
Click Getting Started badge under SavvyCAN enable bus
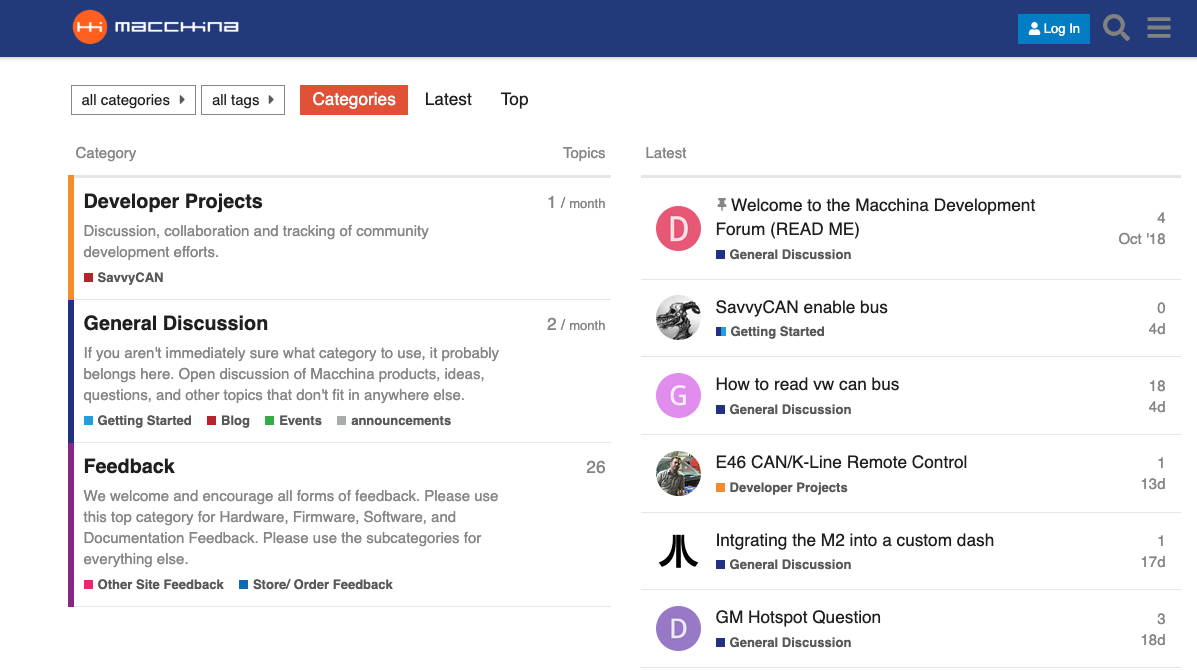click(x=770, y=332)
